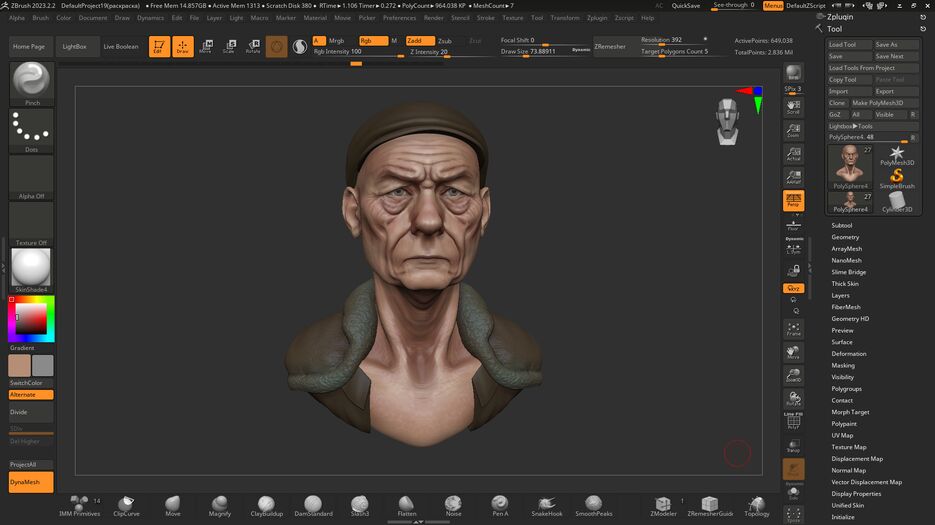This screenshot has width=935, height=525.
Task: Expand the Deformation section
Action: point(849,354)
